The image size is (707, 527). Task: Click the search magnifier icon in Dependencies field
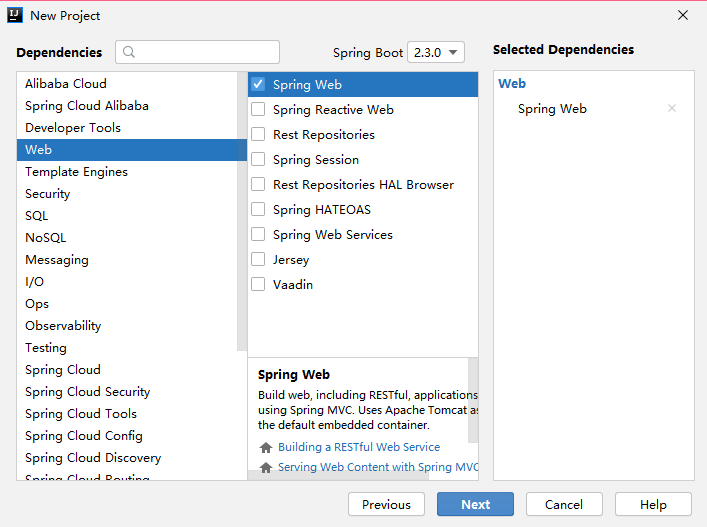coord(129,52)
